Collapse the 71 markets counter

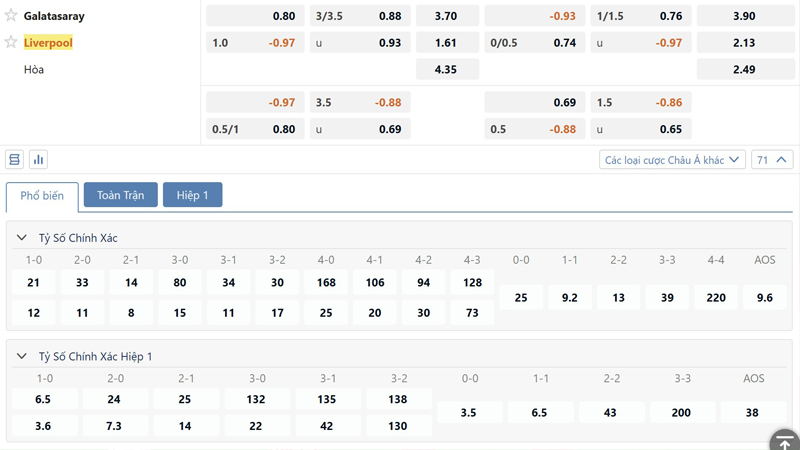772,160
